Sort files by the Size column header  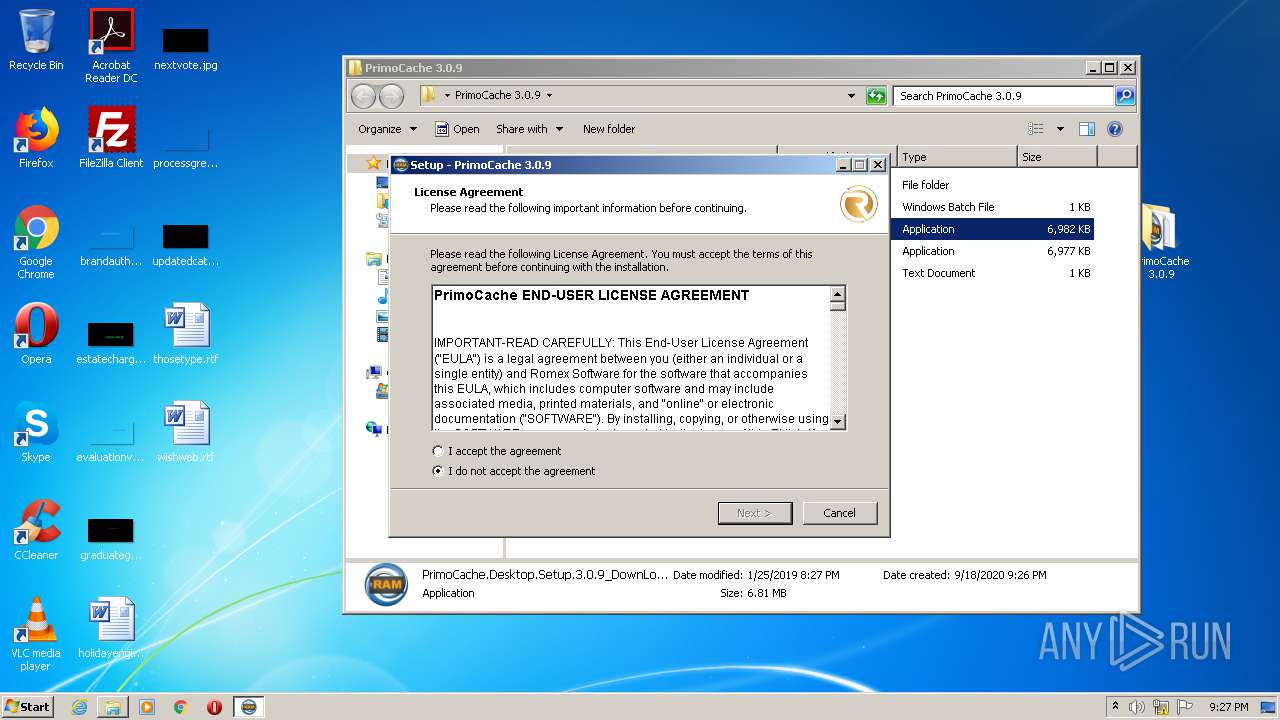[x=1057, y=157]
